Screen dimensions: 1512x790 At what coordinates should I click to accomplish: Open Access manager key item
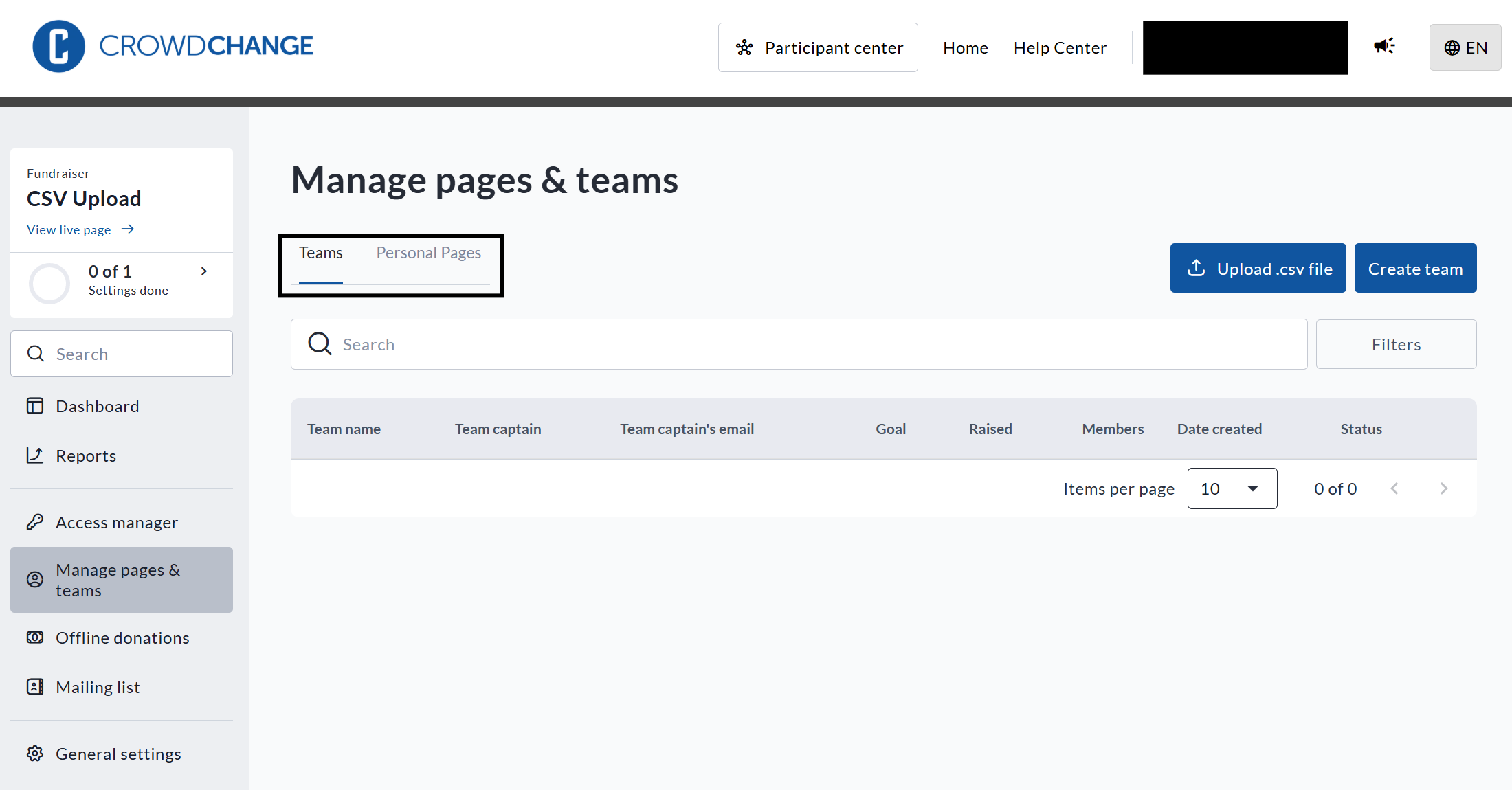pos(116,522)
